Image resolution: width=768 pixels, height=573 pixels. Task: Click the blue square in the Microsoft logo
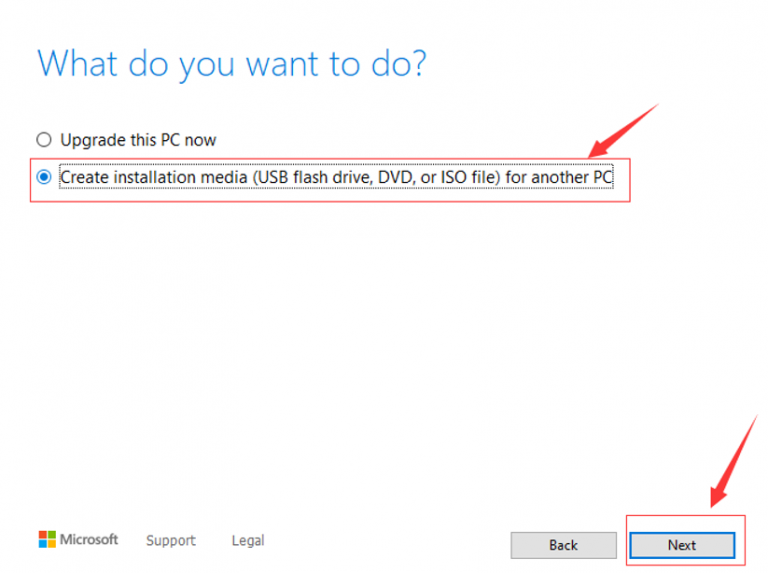[x=43, y=544]
